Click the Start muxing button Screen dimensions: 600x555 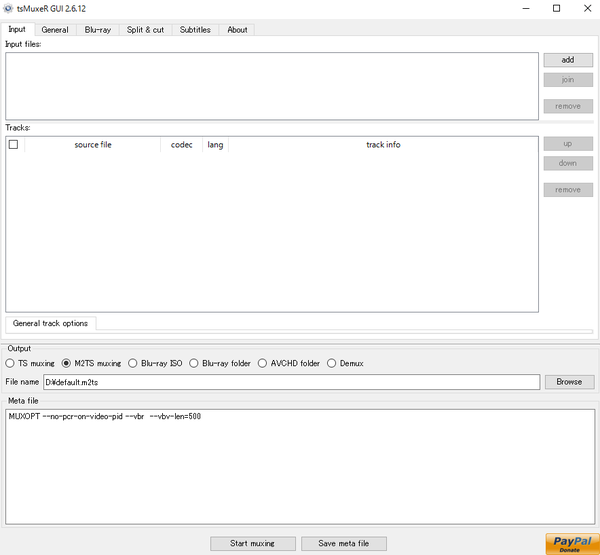click(x=253, y=544)
